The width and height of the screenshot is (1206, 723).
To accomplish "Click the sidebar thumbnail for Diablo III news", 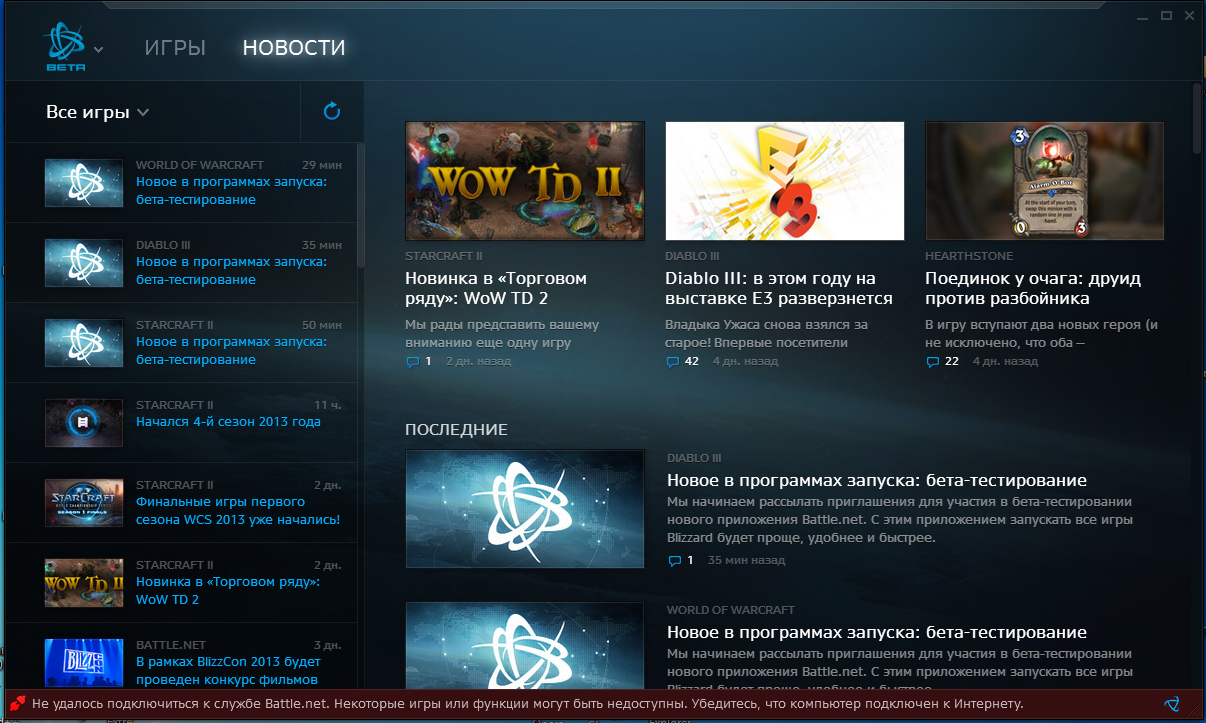I will click(84, 263).
